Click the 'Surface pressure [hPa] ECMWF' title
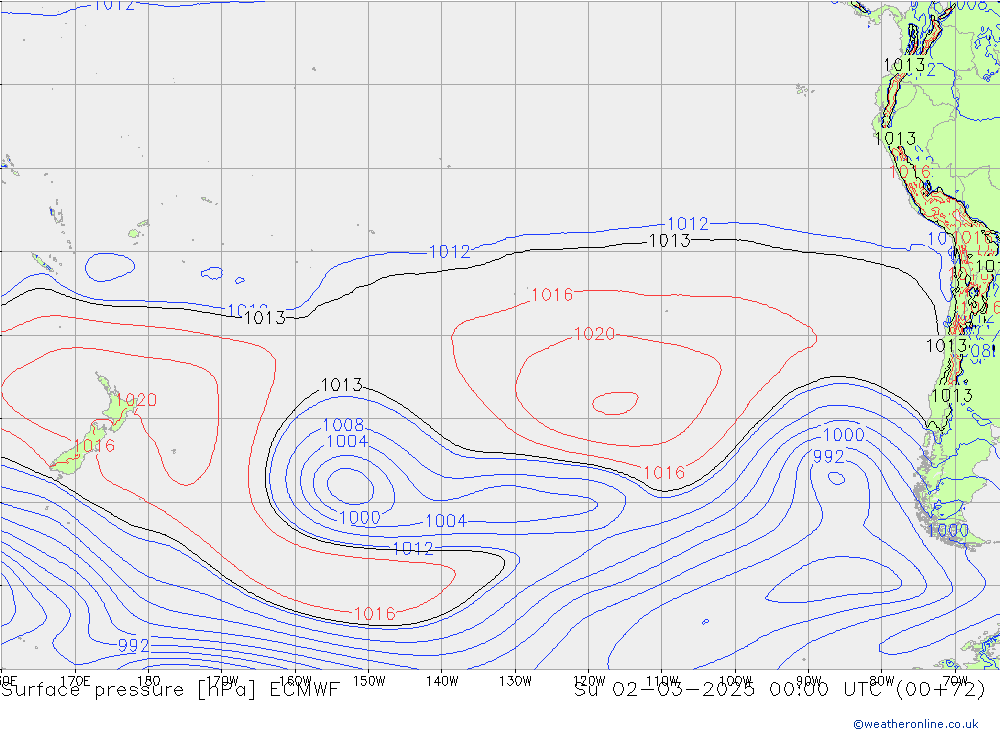The image size is (1000, 733). [x=170, y=690]
